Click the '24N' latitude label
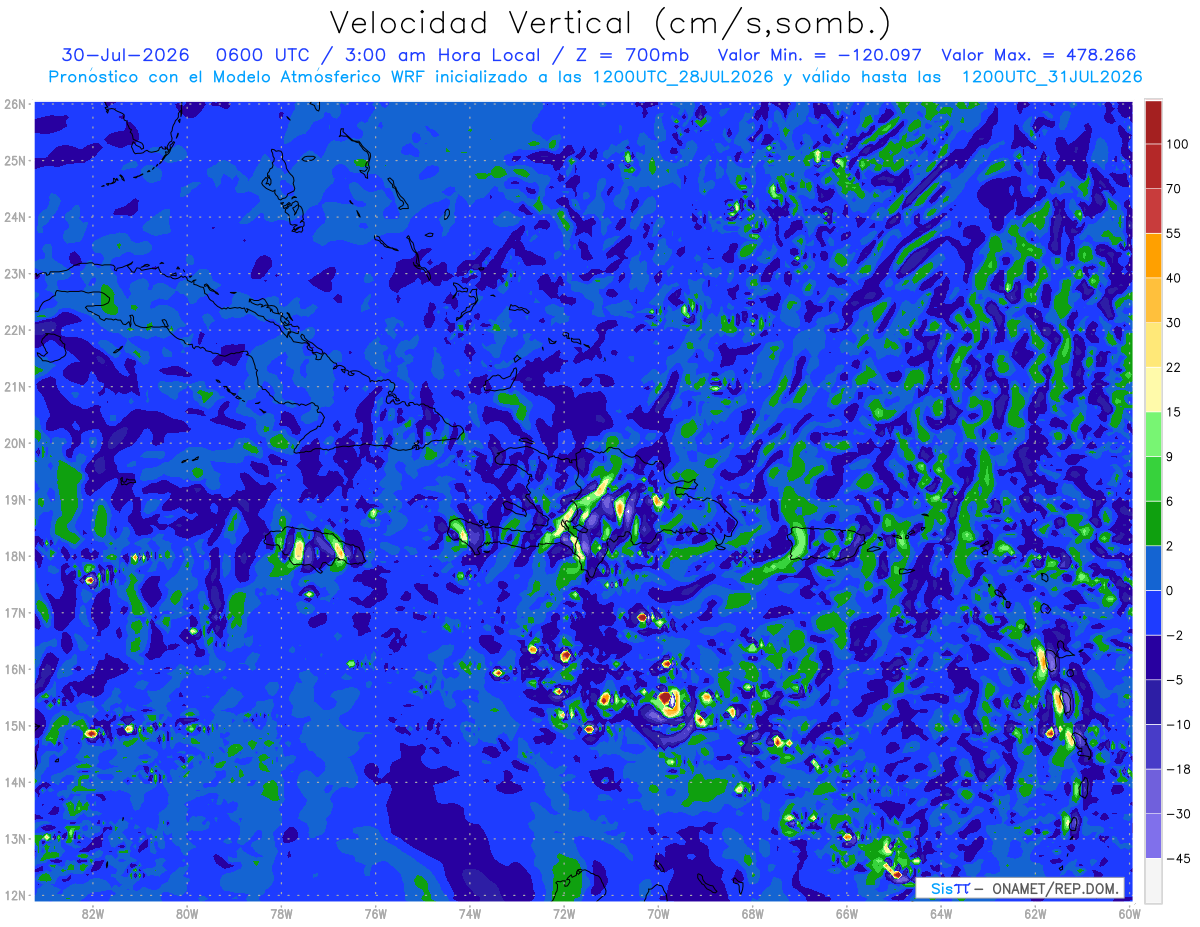This screenshot has height=927, width=1200. click(x=14, y=217)
